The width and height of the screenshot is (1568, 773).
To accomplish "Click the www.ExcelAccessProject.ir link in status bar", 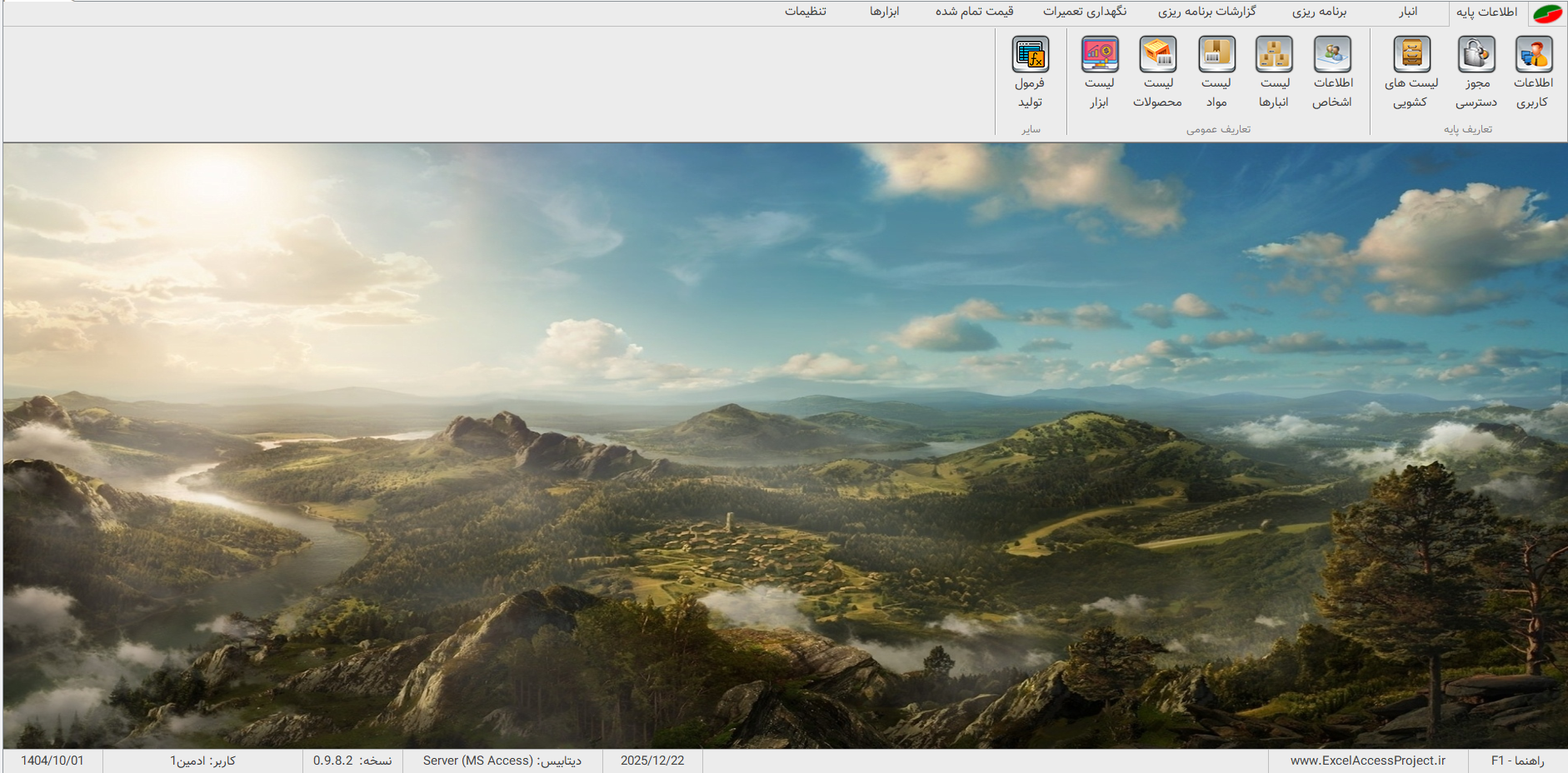I will 1367,761.
